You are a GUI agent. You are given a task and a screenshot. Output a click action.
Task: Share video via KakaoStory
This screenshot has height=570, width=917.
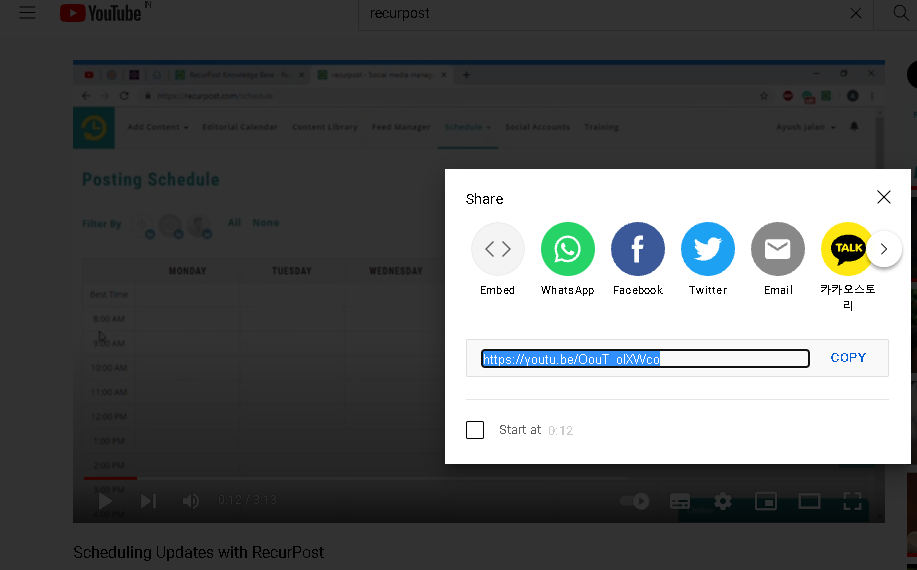tap(847, 267)
